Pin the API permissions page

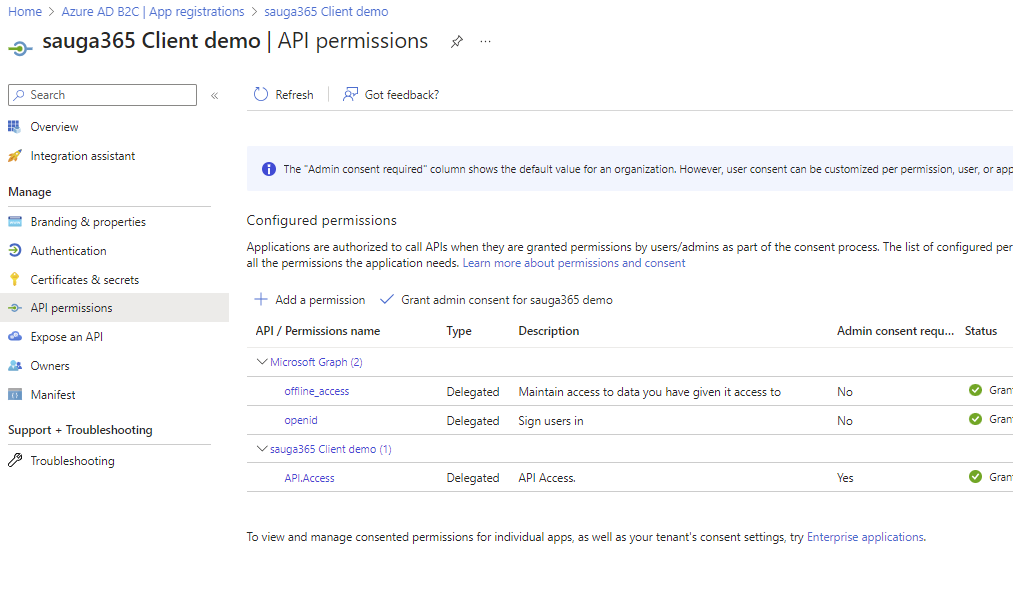pyautogui.click(x=457, y=41)
